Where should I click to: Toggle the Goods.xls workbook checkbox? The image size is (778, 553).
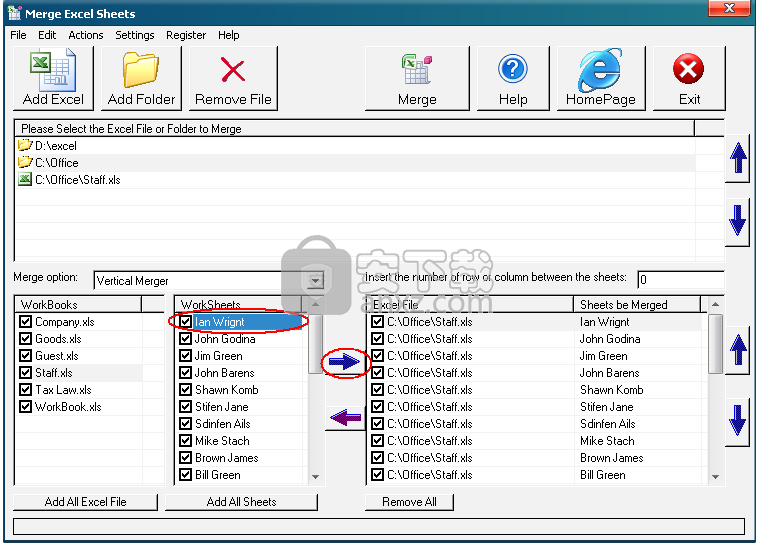(25, 339)
